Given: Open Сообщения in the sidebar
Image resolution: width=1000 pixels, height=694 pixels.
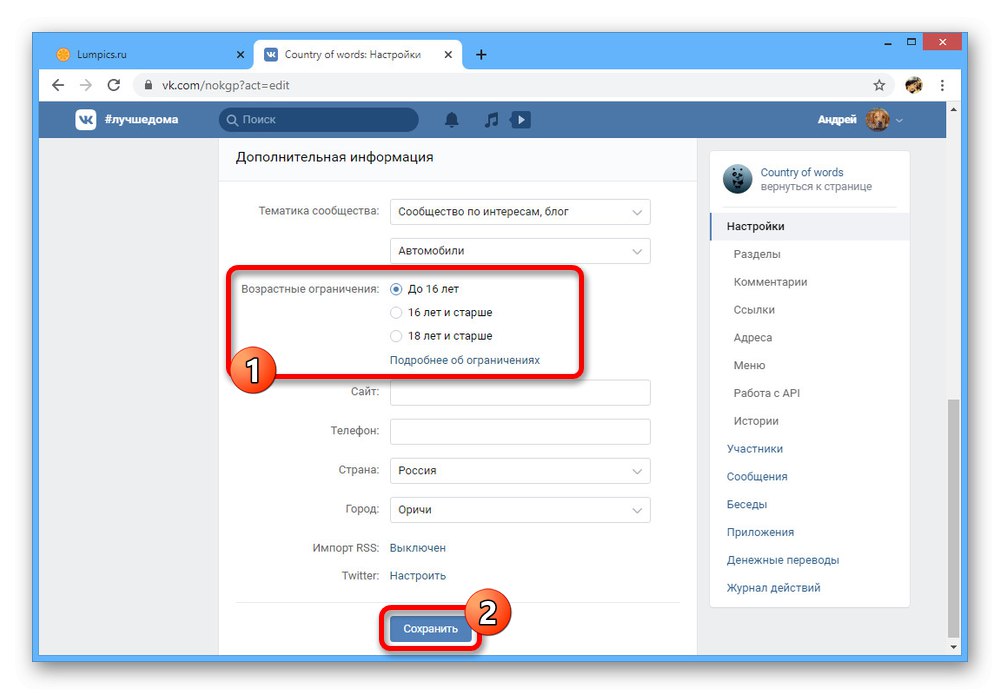Looking at the screenshot, I should coord(757,476).
